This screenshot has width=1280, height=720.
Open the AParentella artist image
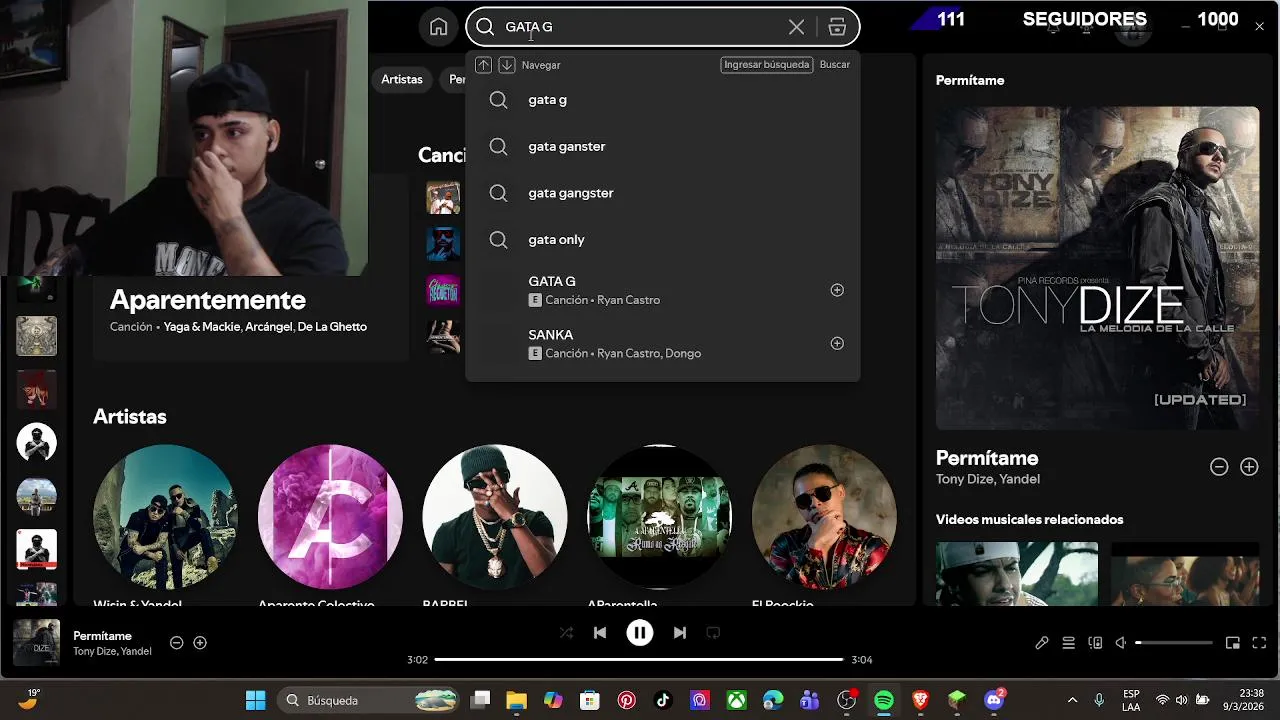[x=659, y=517]
